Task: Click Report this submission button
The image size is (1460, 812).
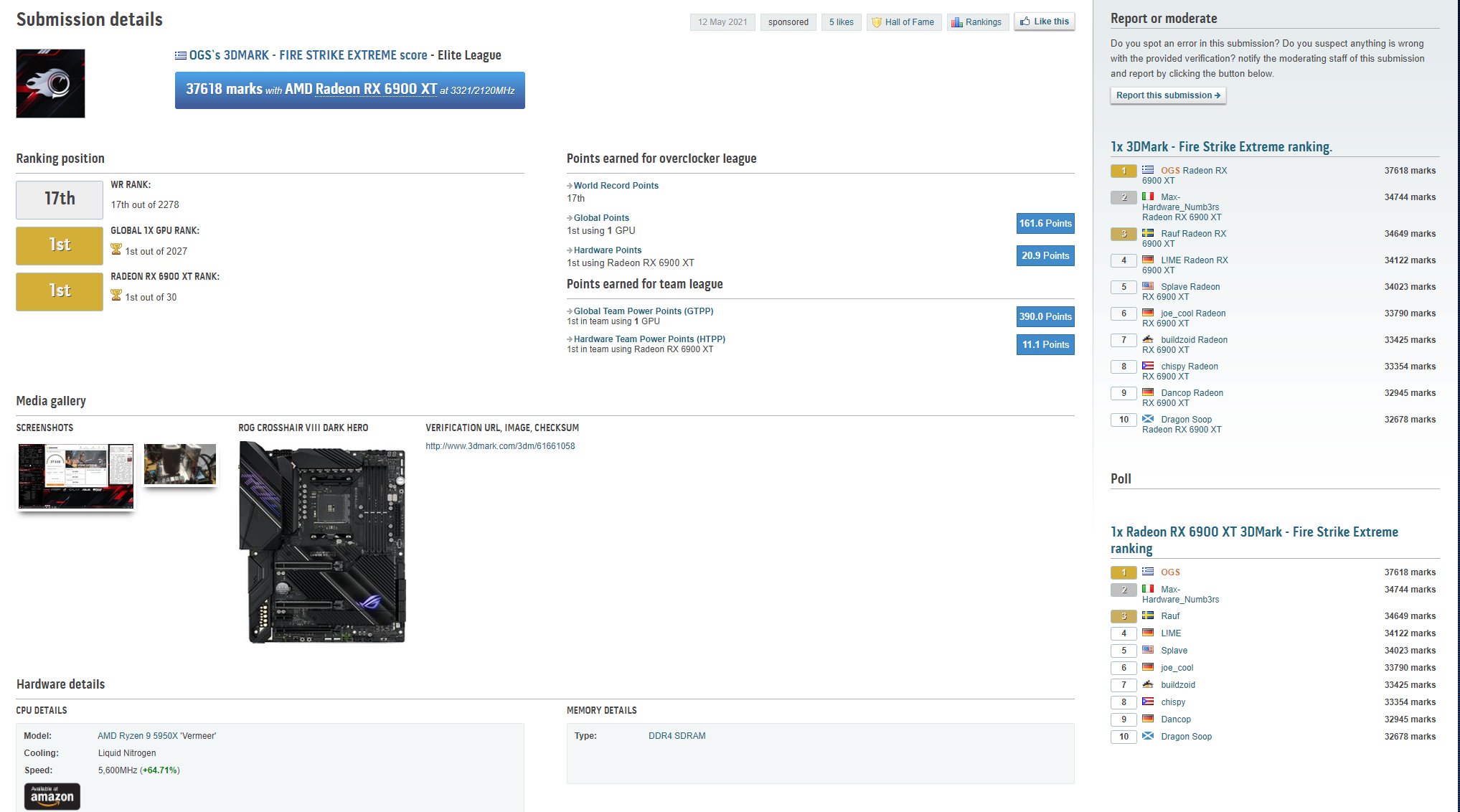Action: pyautogui.click(x=1167, y=95)
